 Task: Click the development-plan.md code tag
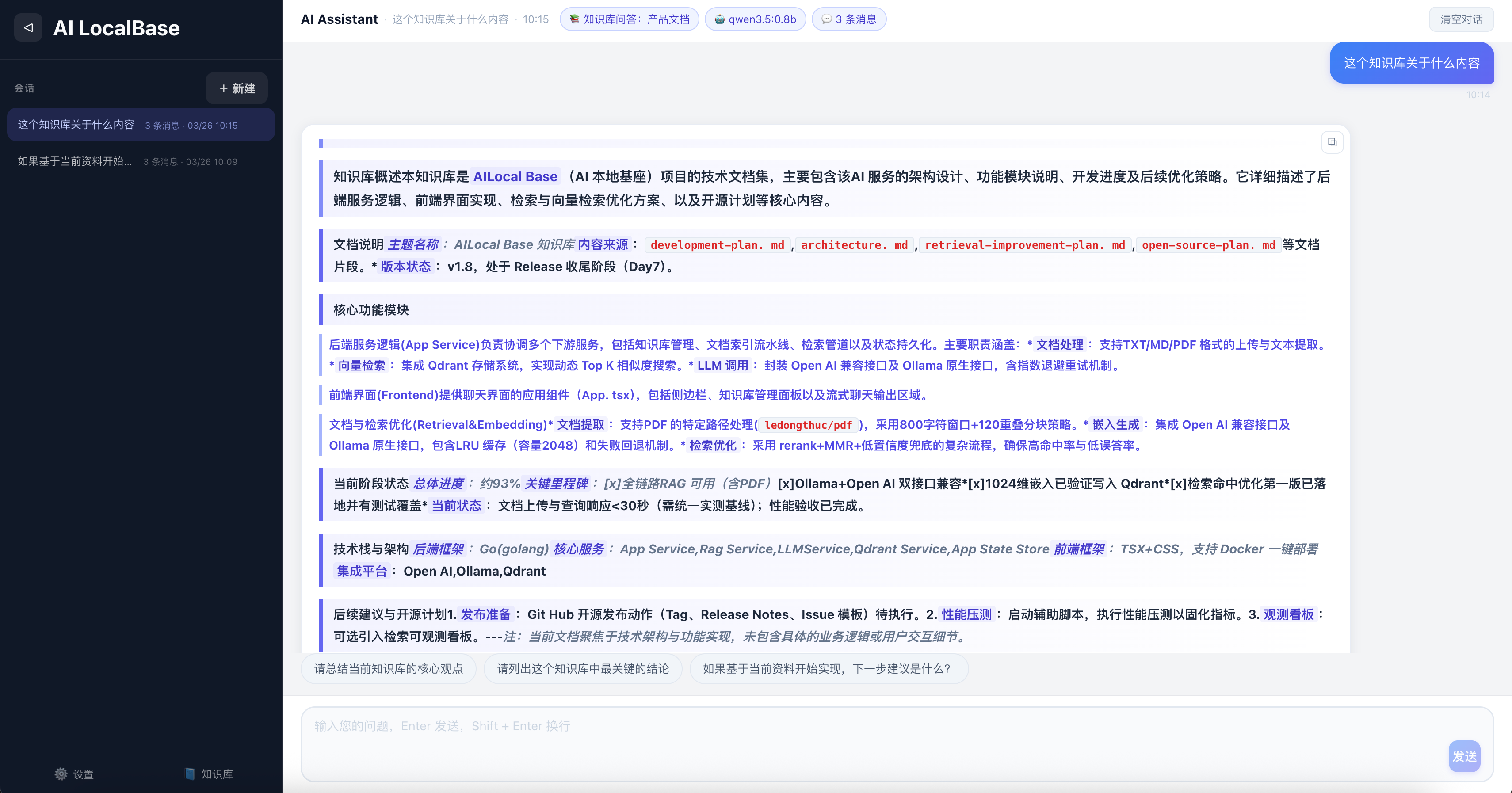point(717,245)
